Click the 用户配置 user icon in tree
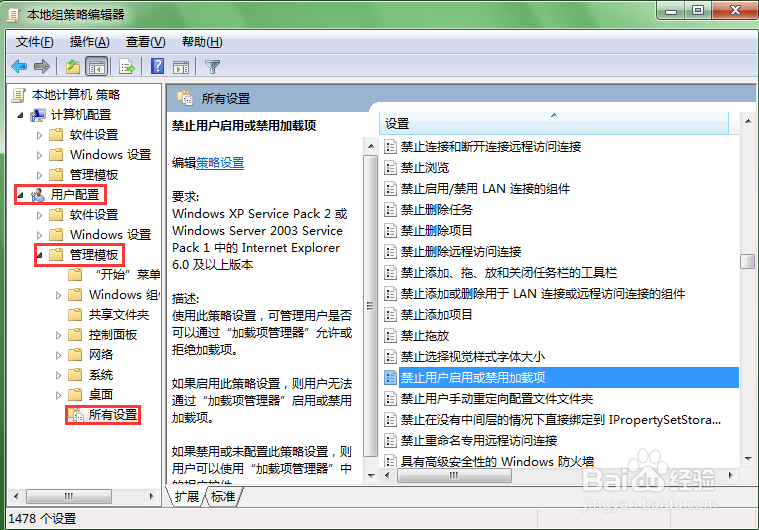 click(38, 195)
